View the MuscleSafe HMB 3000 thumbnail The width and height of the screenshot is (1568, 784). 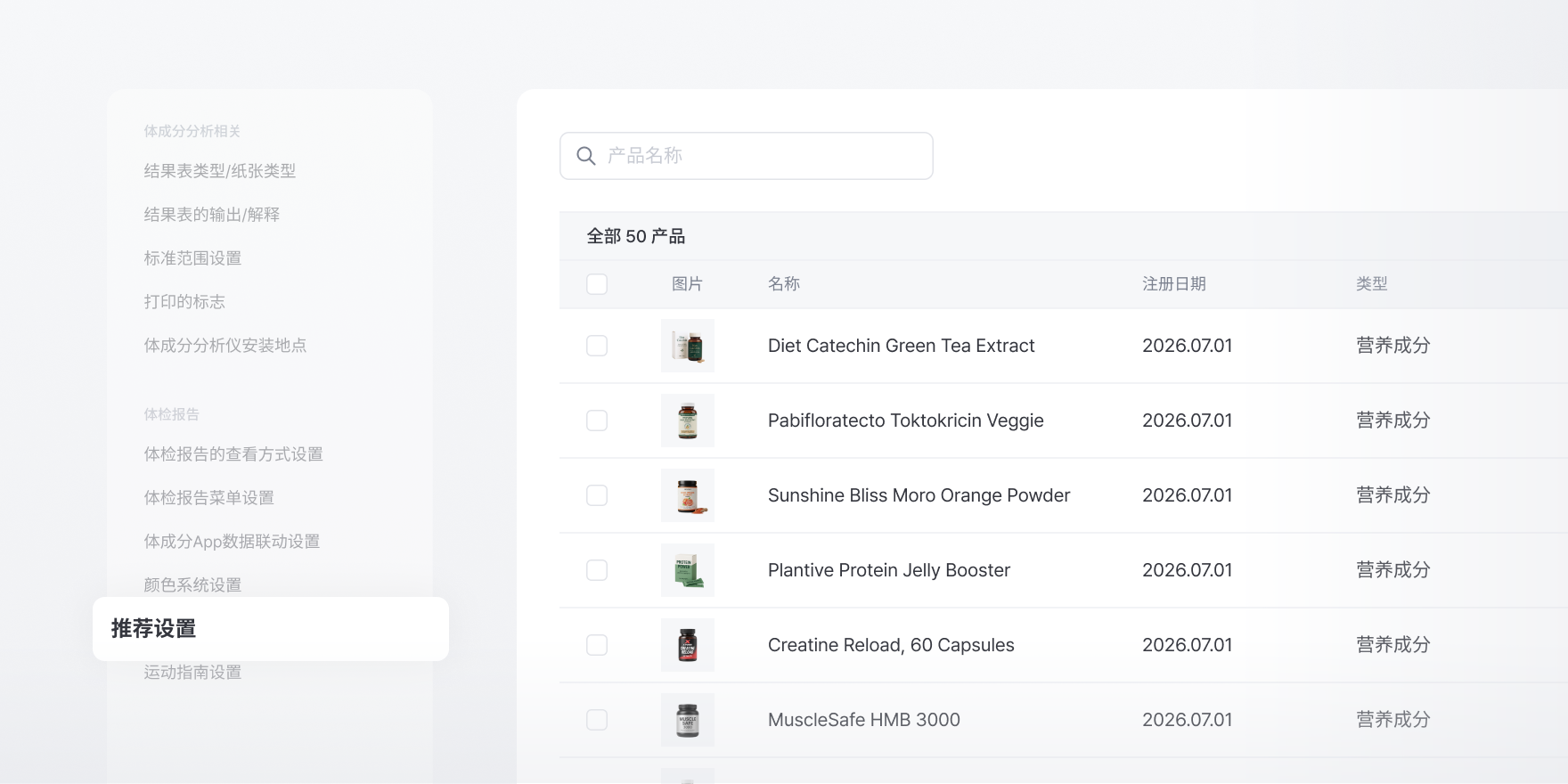click(x=688, y=720)
